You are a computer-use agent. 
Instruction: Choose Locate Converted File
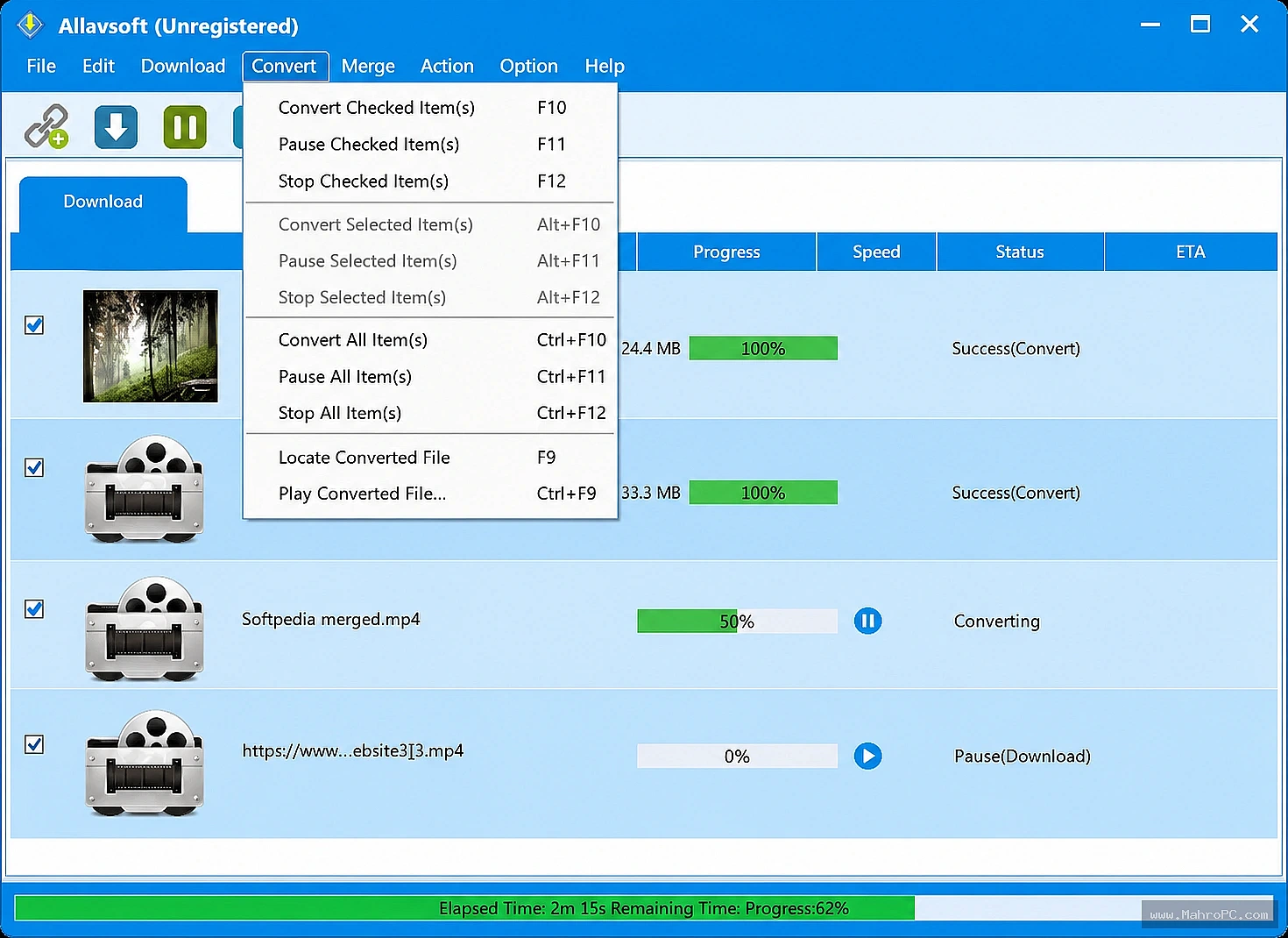coord(430,458)
